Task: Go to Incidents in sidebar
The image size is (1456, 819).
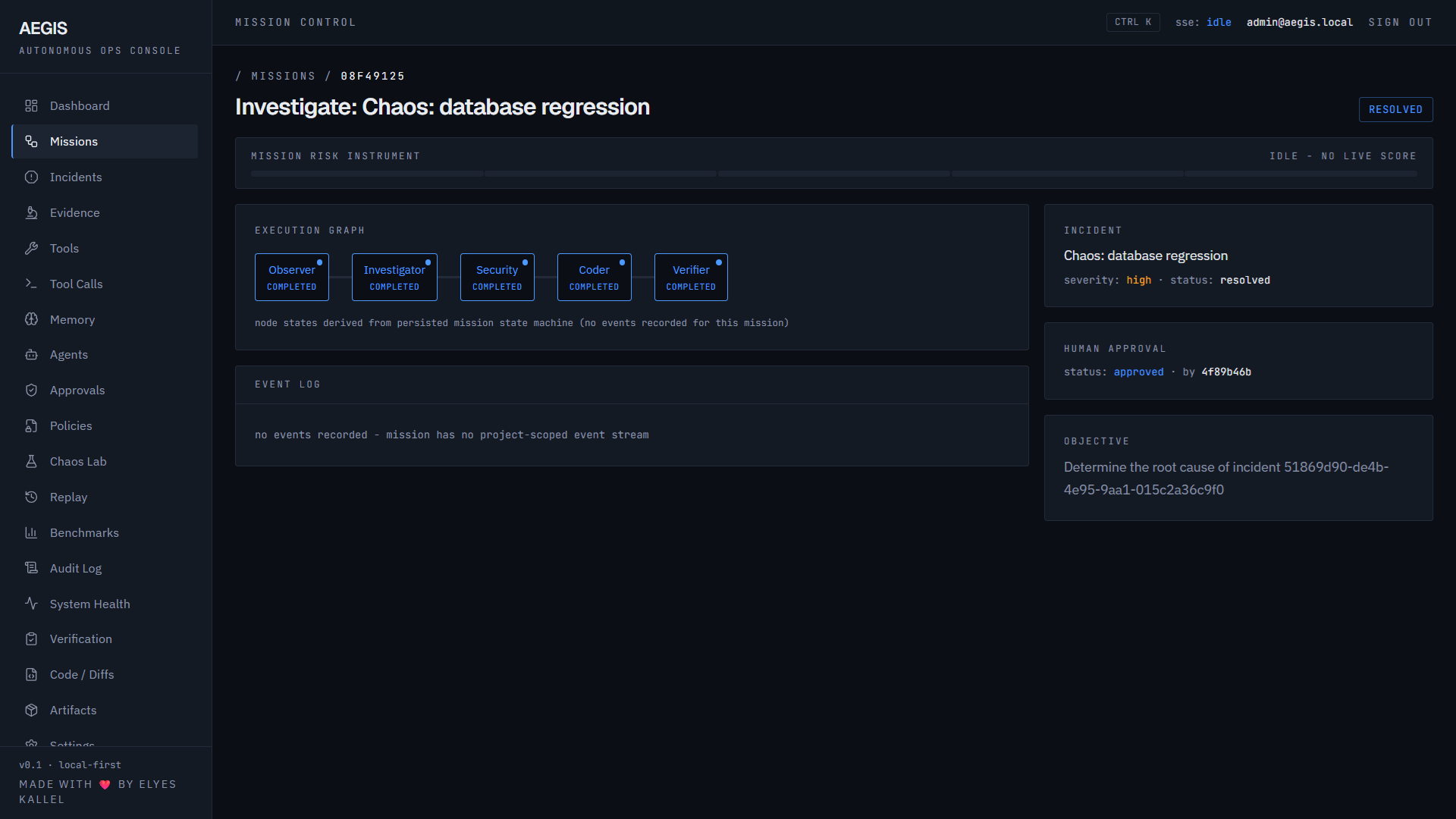Action: [x=105, y=177]
